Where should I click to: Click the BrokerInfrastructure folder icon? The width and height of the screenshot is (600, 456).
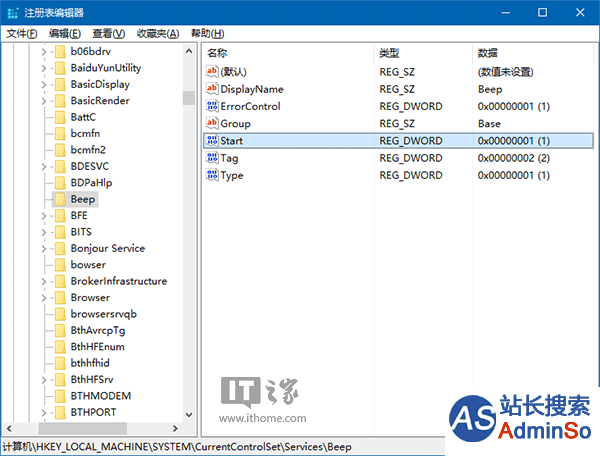click(x=60, y=281)
